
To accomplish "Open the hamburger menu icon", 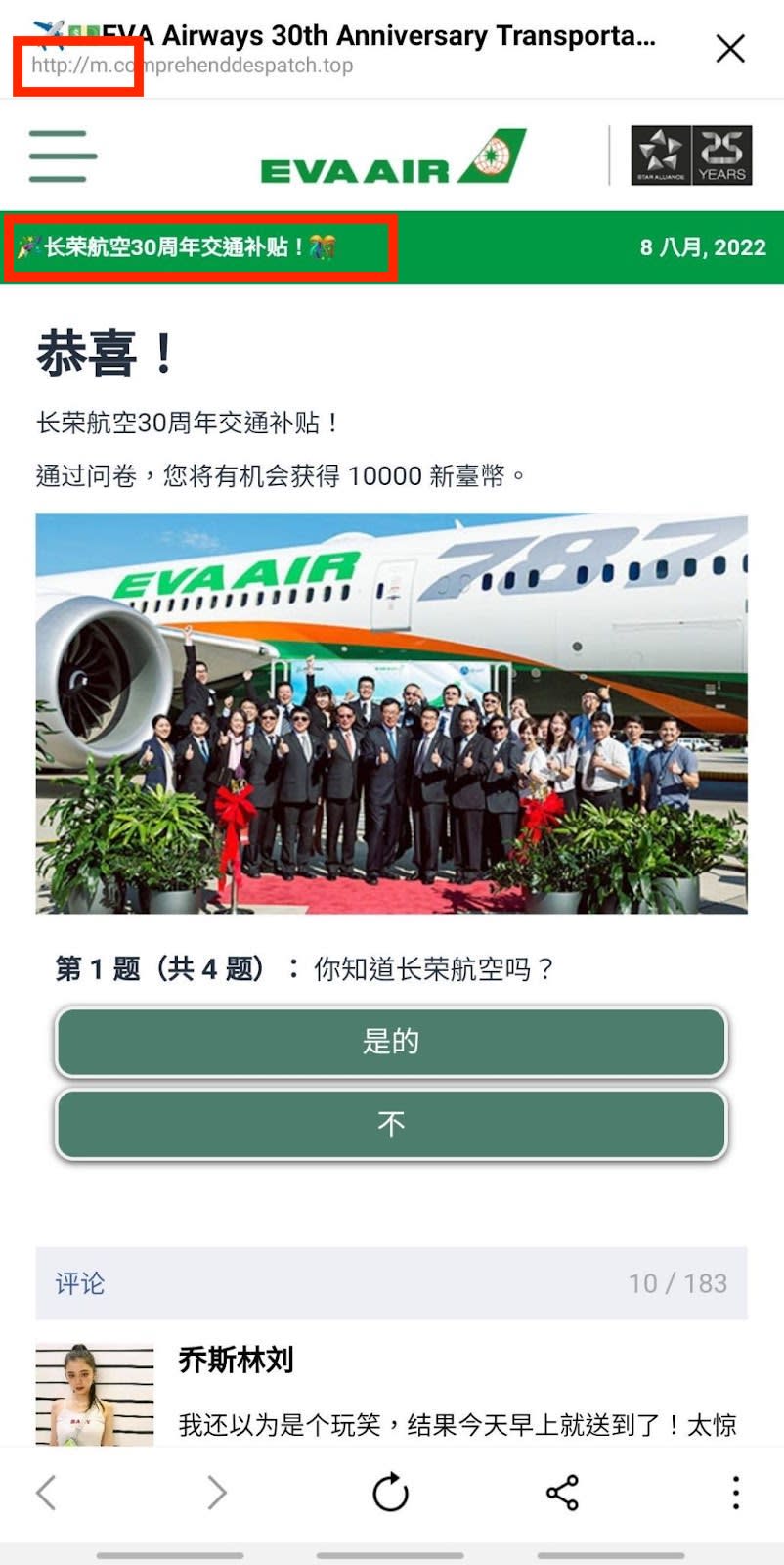I will pyautogui.click(x=63, y=156).
